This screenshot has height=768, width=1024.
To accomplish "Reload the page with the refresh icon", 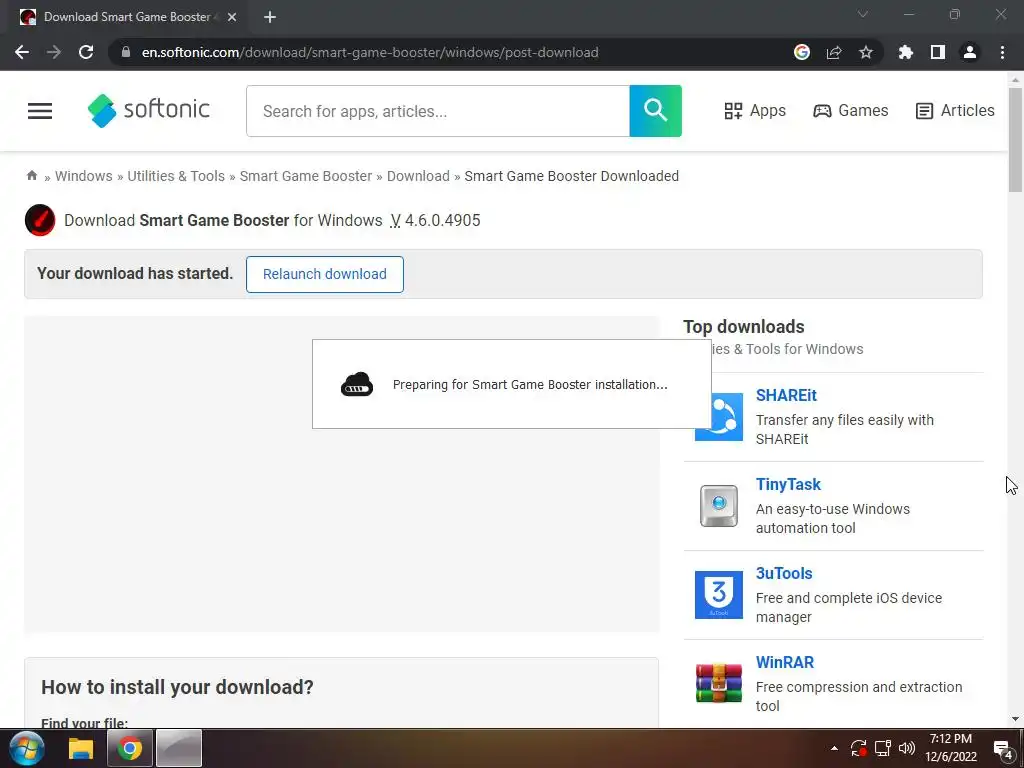I will 86,52.
